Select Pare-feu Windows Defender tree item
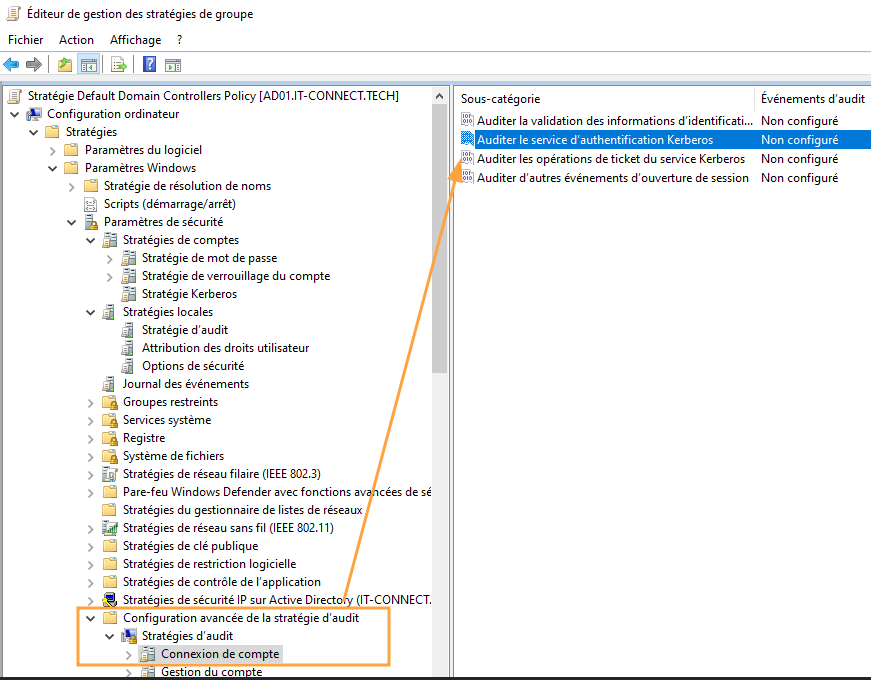 (277, 492)
